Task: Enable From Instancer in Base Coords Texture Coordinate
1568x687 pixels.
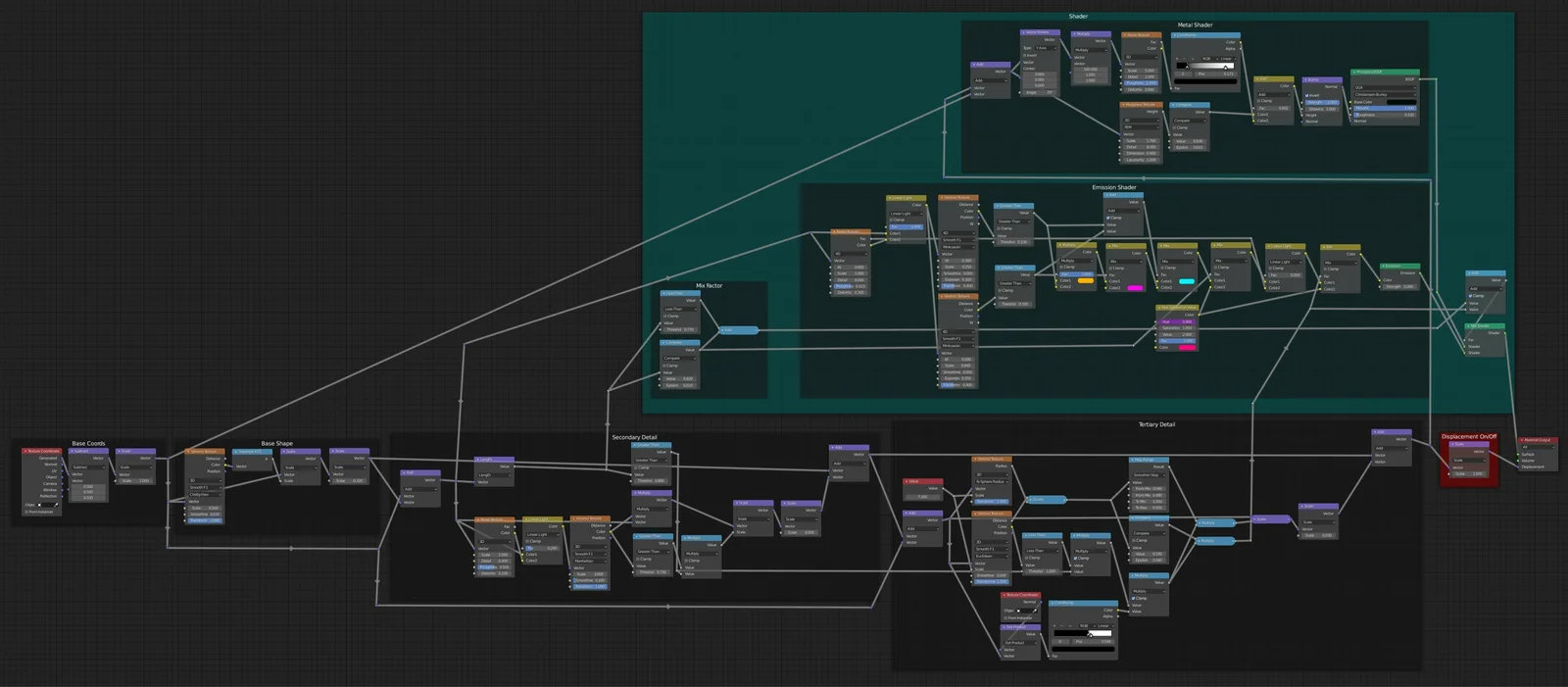Action: tap(26, 512)
